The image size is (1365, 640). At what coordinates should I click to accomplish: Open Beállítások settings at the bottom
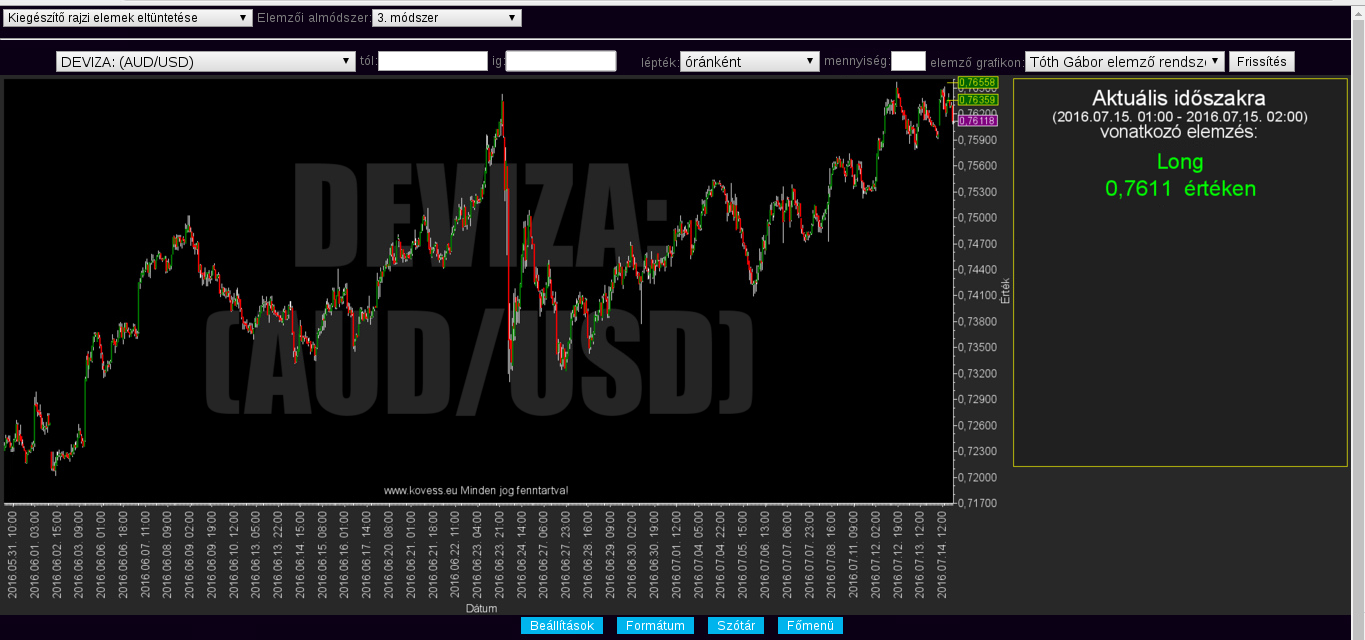(x=562, y=626)
